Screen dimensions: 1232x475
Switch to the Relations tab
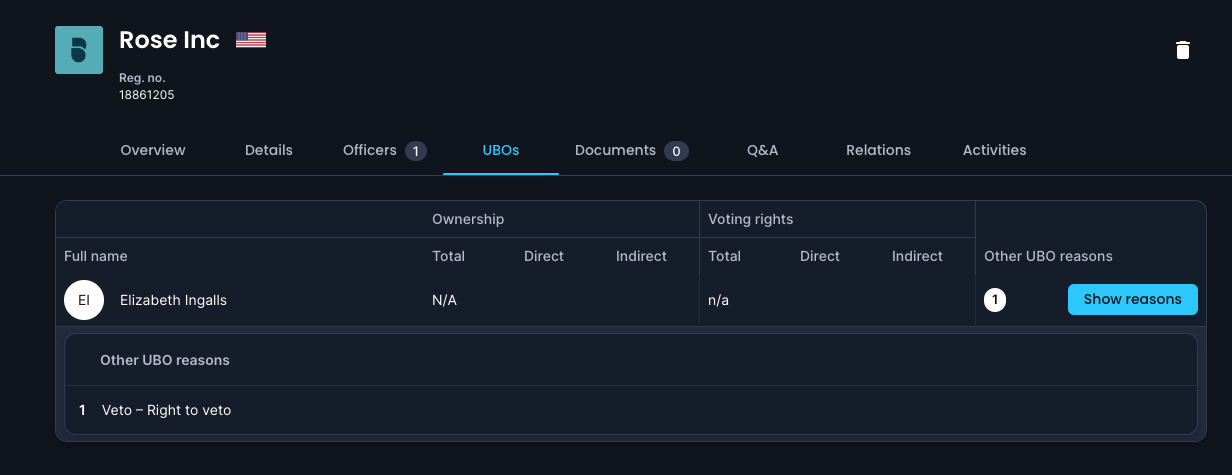pos(878,150)
